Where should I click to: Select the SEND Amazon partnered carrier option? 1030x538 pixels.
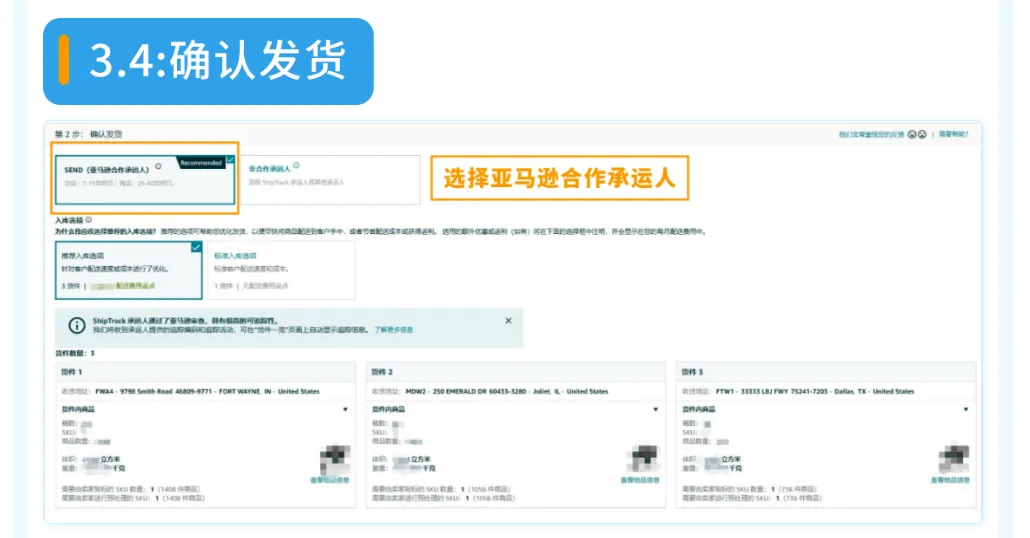(145, 179)
